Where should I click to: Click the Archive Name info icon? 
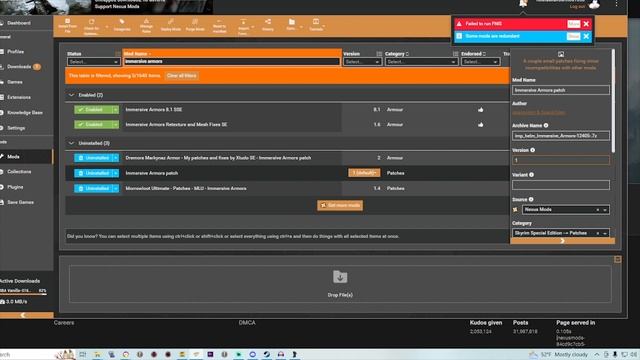tap(546, 126)
